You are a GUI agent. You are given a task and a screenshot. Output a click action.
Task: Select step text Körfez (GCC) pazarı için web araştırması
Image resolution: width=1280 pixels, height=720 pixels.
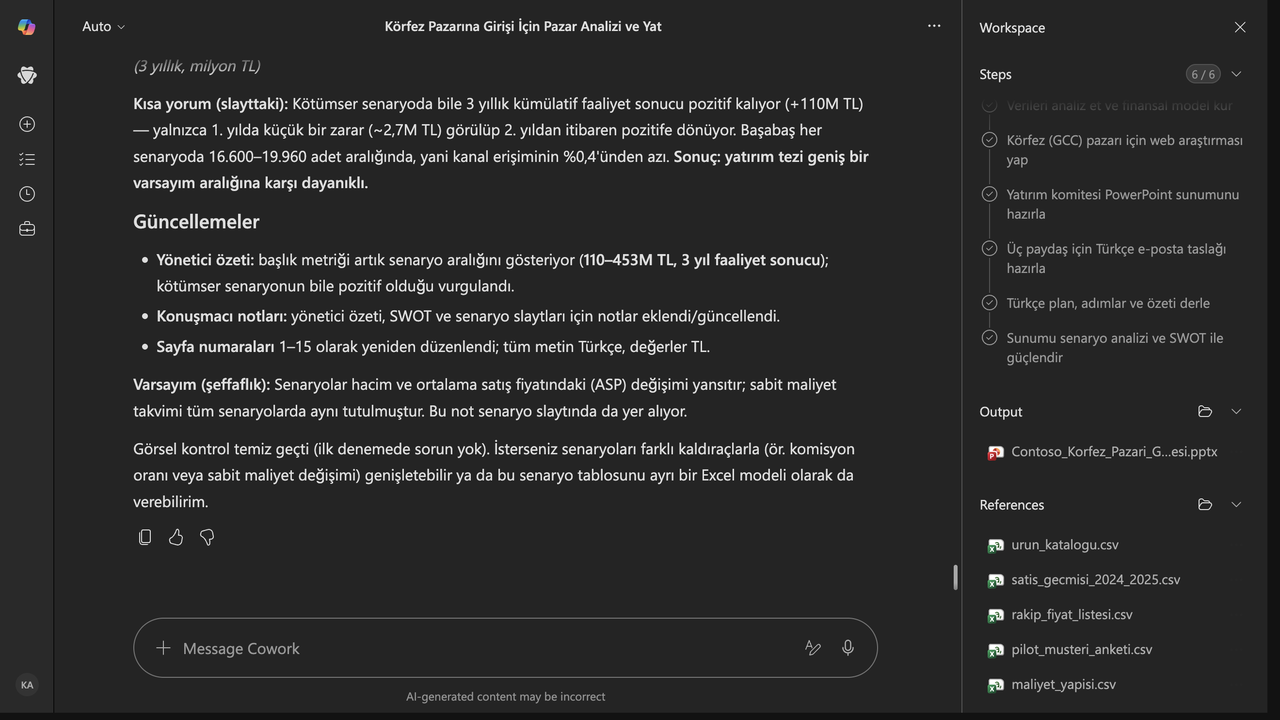pyautogui.click(x=1124, y=150)
